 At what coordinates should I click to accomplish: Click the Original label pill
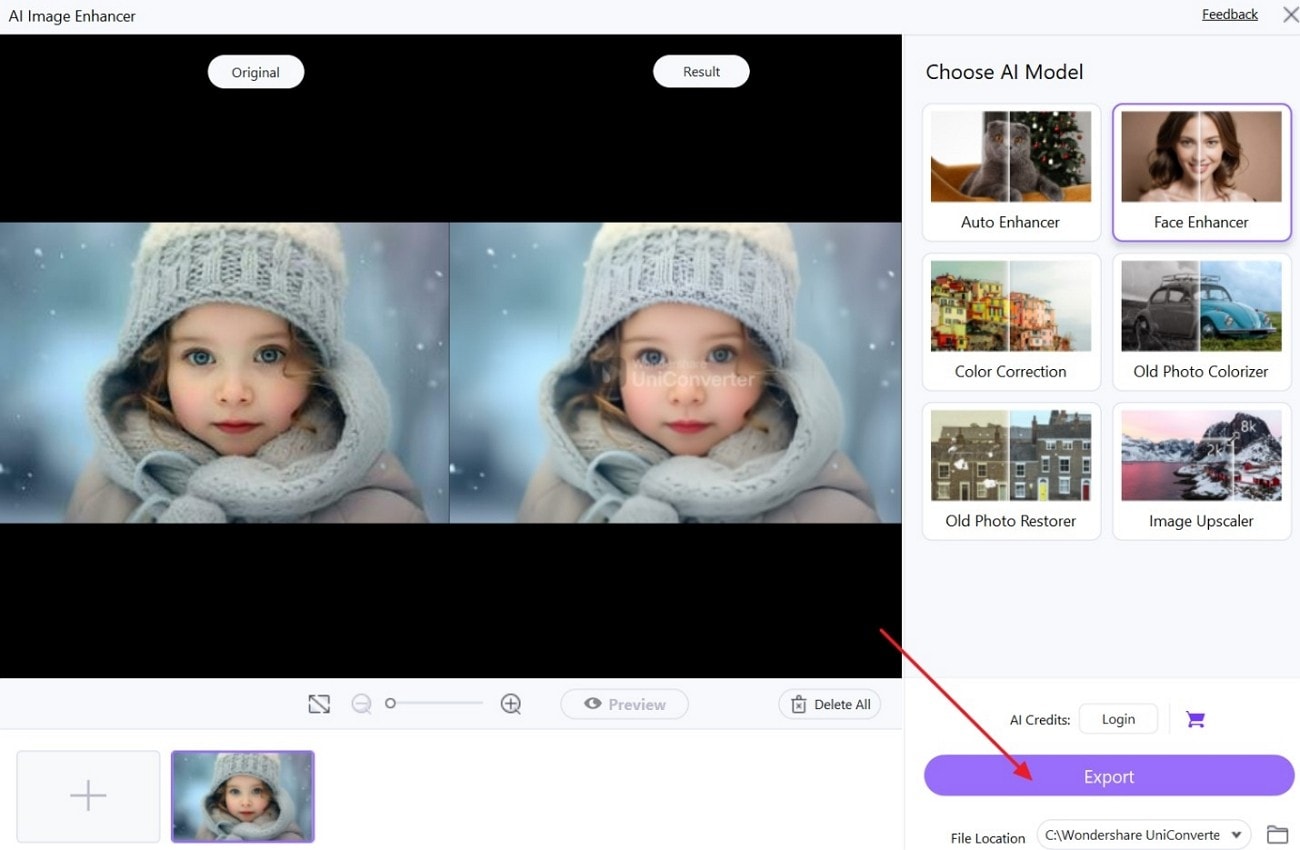coord(256,72)
